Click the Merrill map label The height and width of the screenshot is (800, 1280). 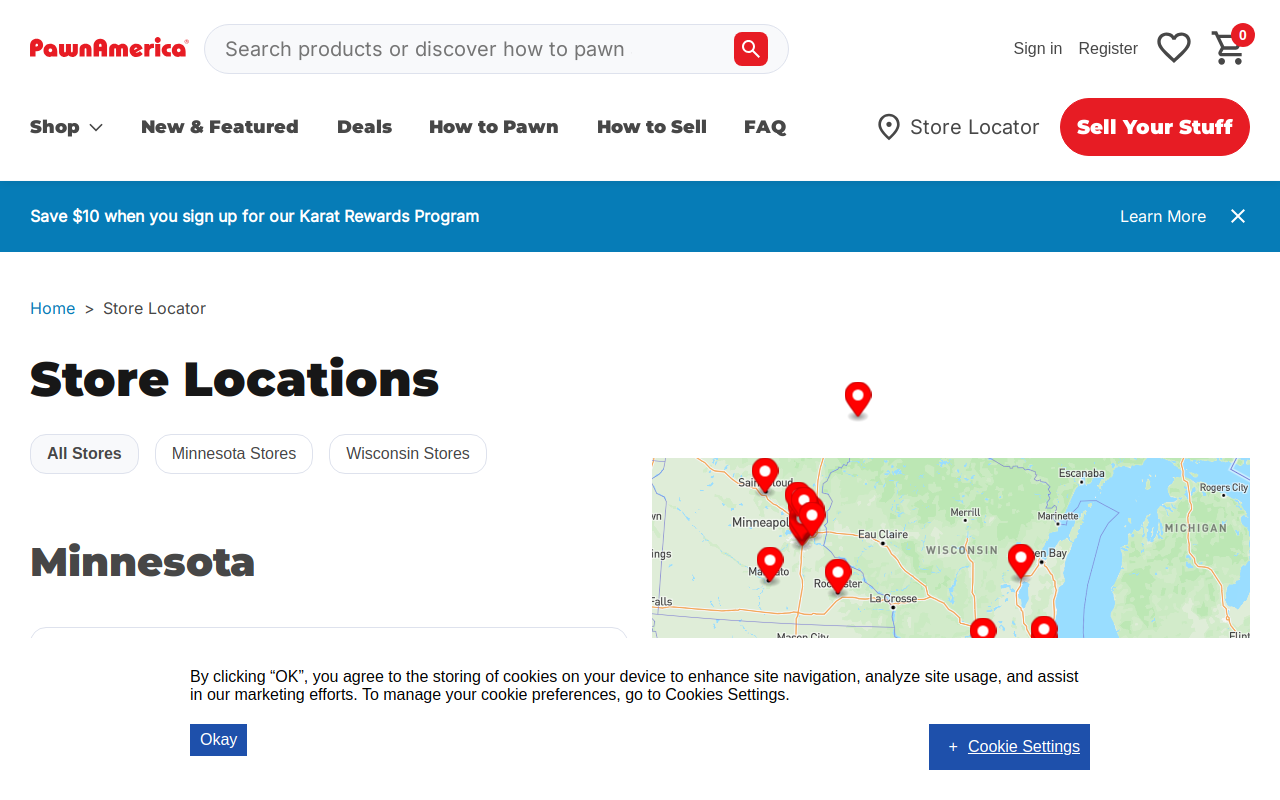point(965,513)
